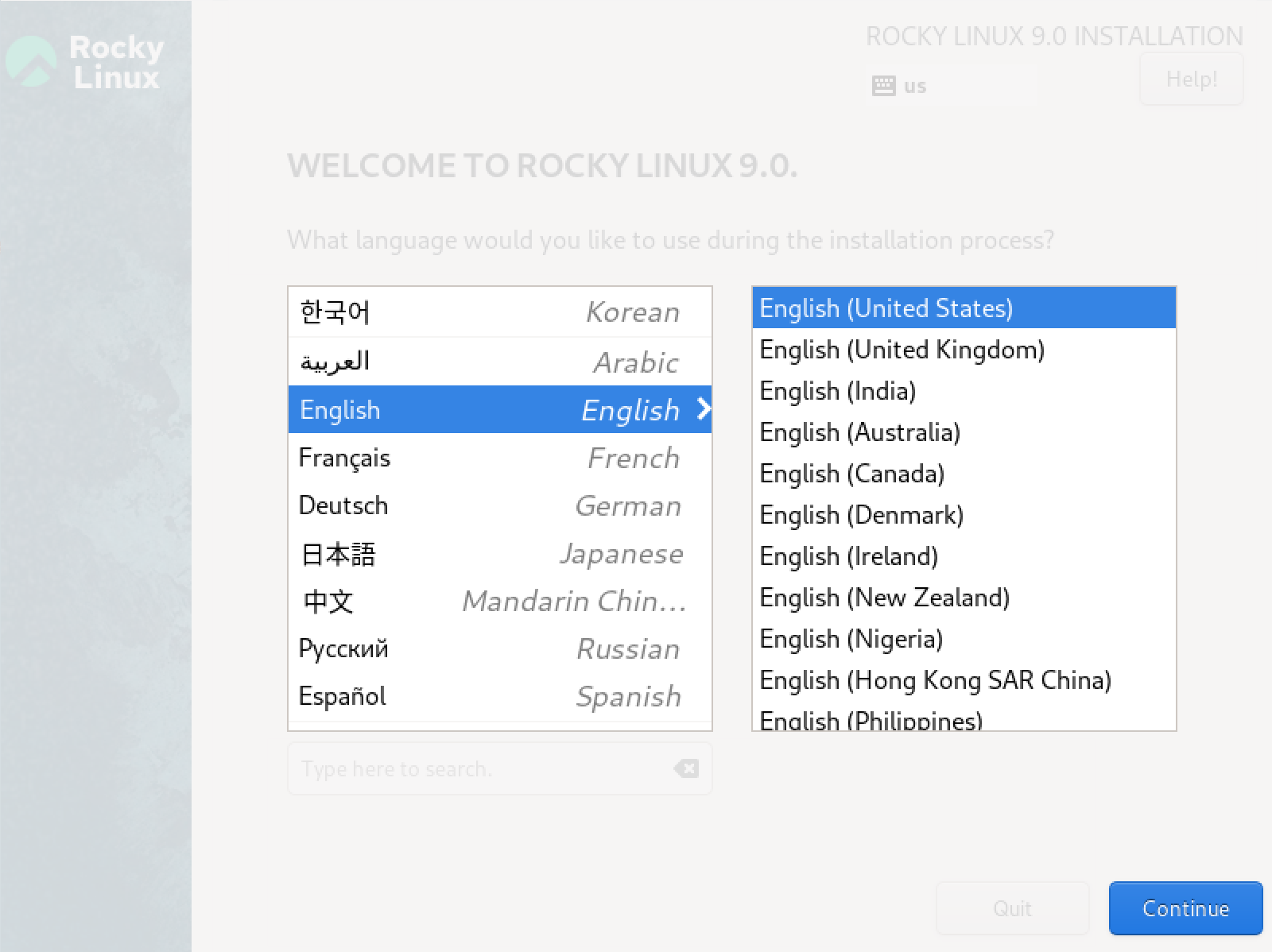Choose Español (Spanish) language
Image resolution: width=1272 pixels, height=952 pixels.
pos(499,696)
